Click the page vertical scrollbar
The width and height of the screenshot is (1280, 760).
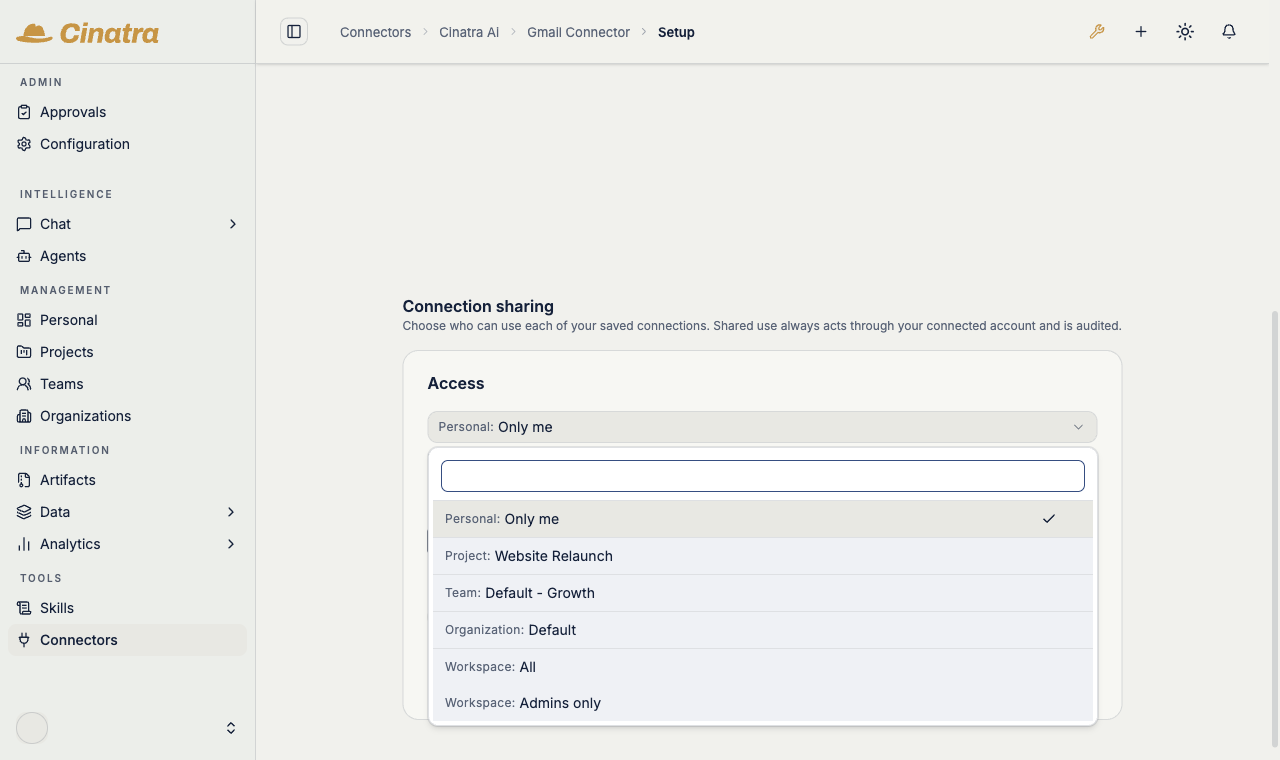point(1274,528)
